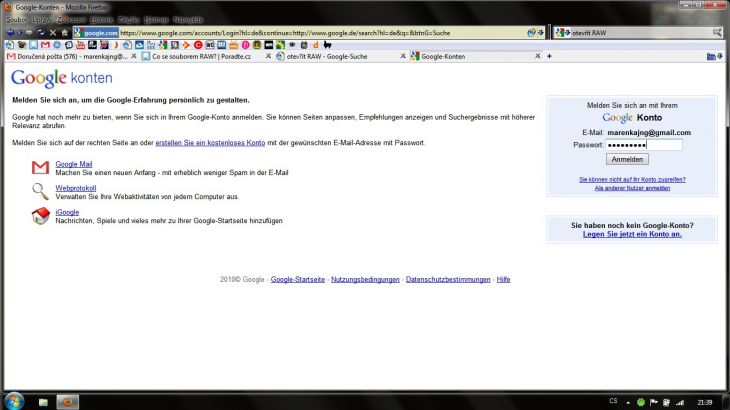The image size is (730, 410).
Task: Click the search magnifier in the search bar
Action: coord(717,33)
